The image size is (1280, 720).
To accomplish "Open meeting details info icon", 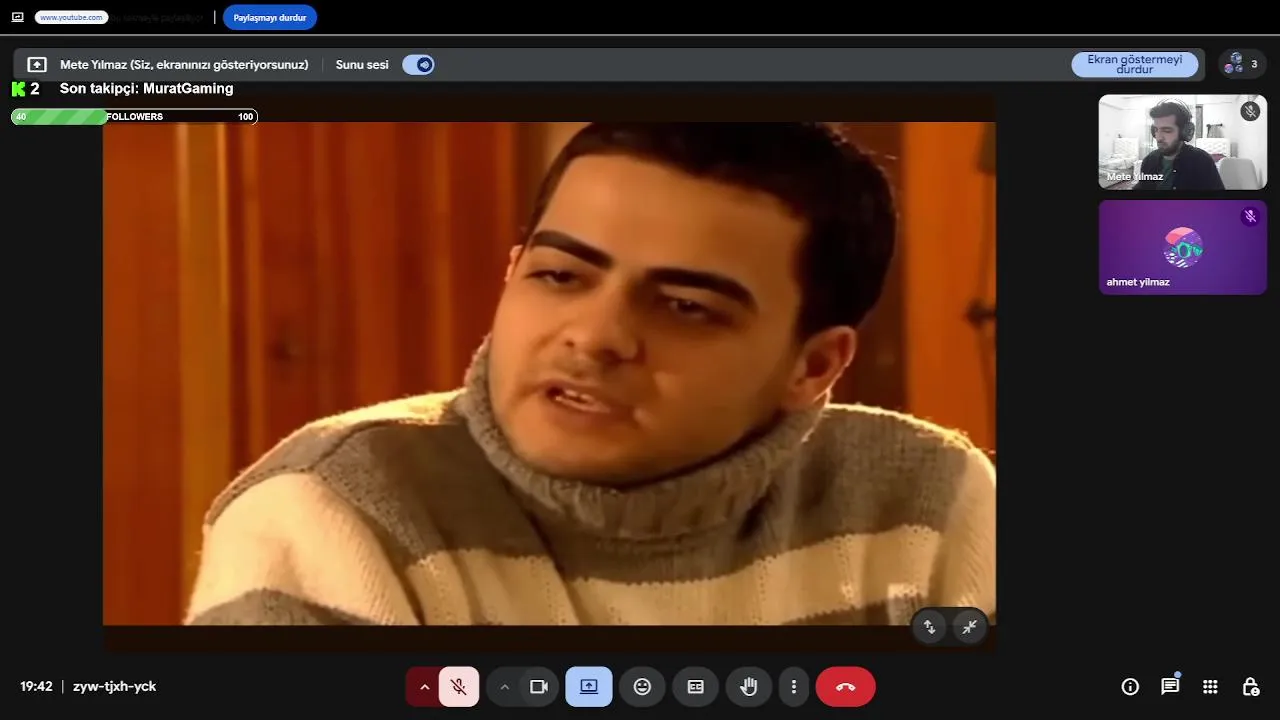I will (x=1130, y=687).
